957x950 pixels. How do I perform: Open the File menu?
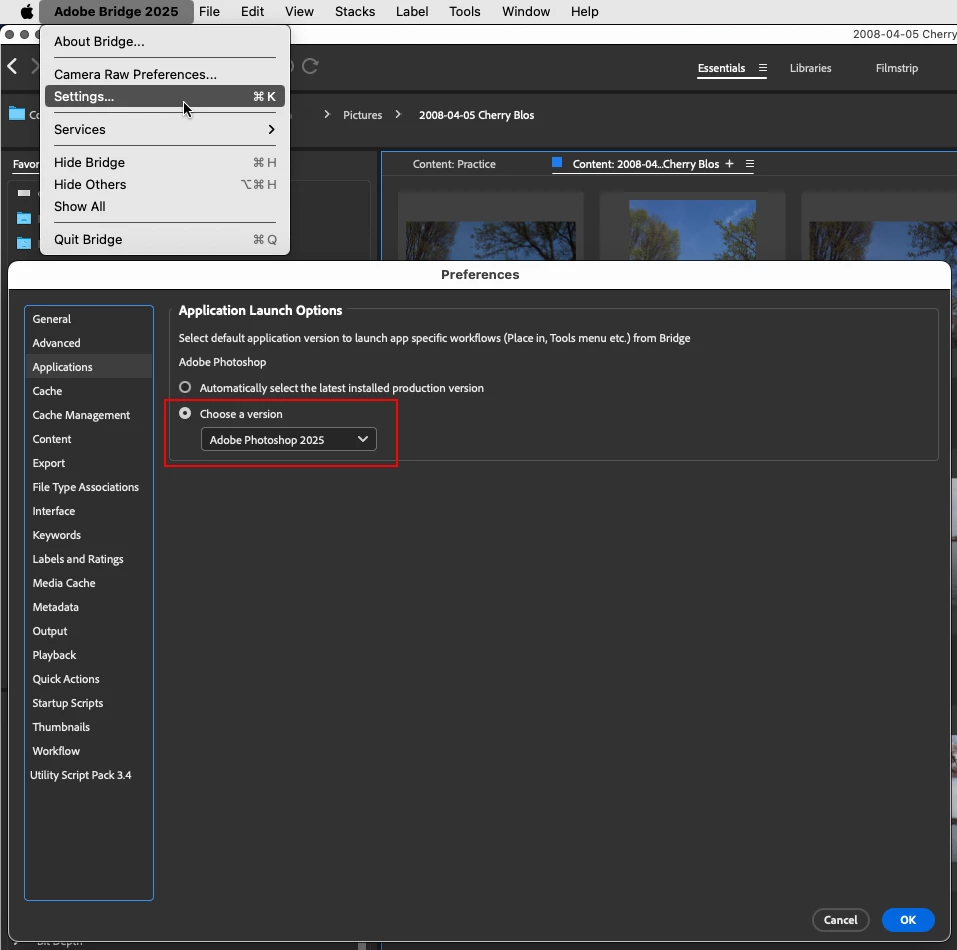(209, 12)
